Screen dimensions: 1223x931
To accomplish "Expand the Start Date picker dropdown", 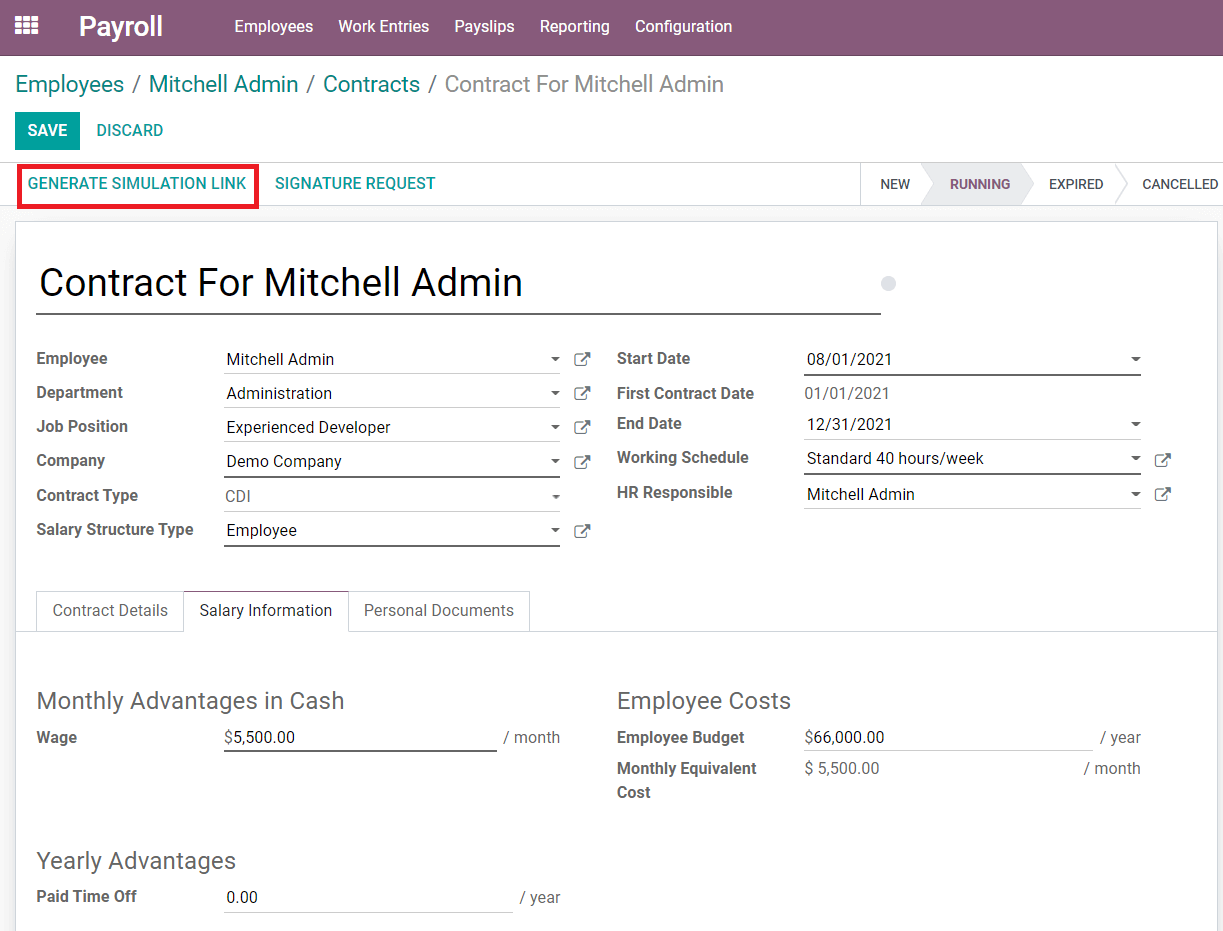I will pos(1135,360).
